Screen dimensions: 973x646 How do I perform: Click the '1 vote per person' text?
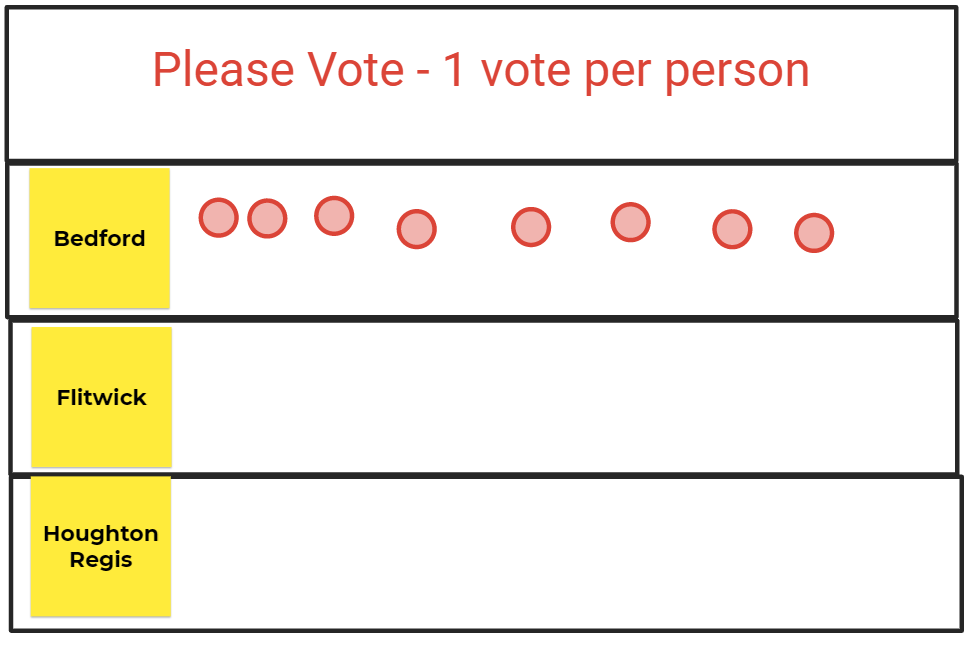[x=626, y=71]
